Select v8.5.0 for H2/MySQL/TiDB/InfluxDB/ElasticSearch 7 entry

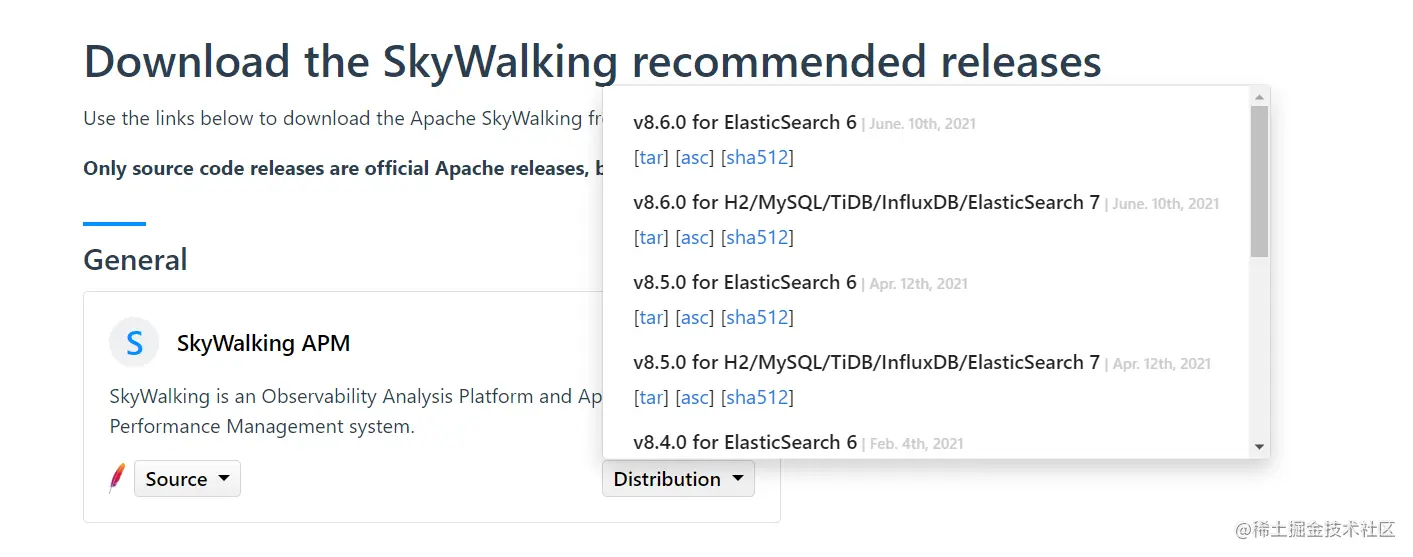pos(866,362)
